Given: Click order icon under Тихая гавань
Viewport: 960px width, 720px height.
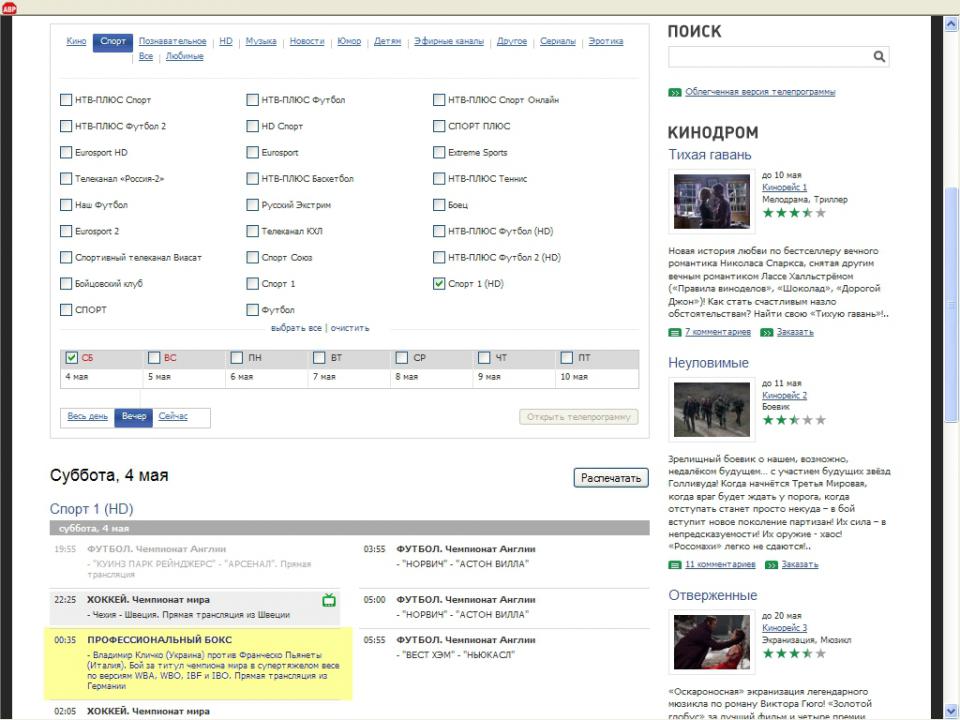Looking at the screenshot, I should click(766, 331).
